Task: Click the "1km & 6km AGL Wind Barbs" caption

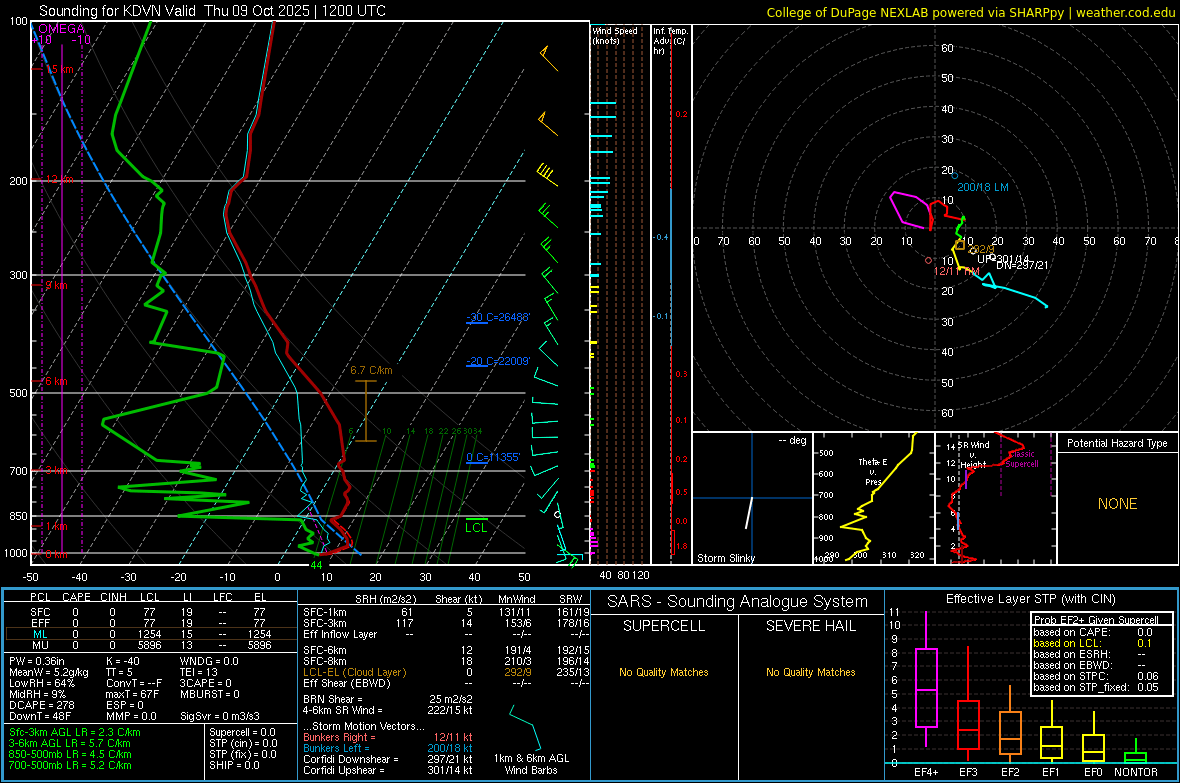Action: 531,764
